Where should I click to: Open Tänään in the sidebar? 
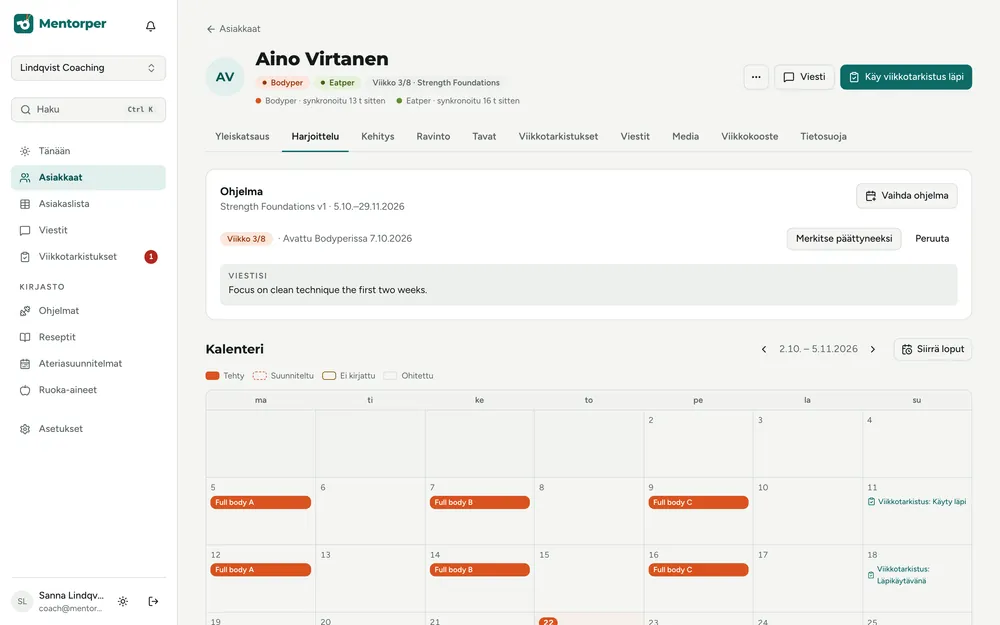(x=88, y=151)
